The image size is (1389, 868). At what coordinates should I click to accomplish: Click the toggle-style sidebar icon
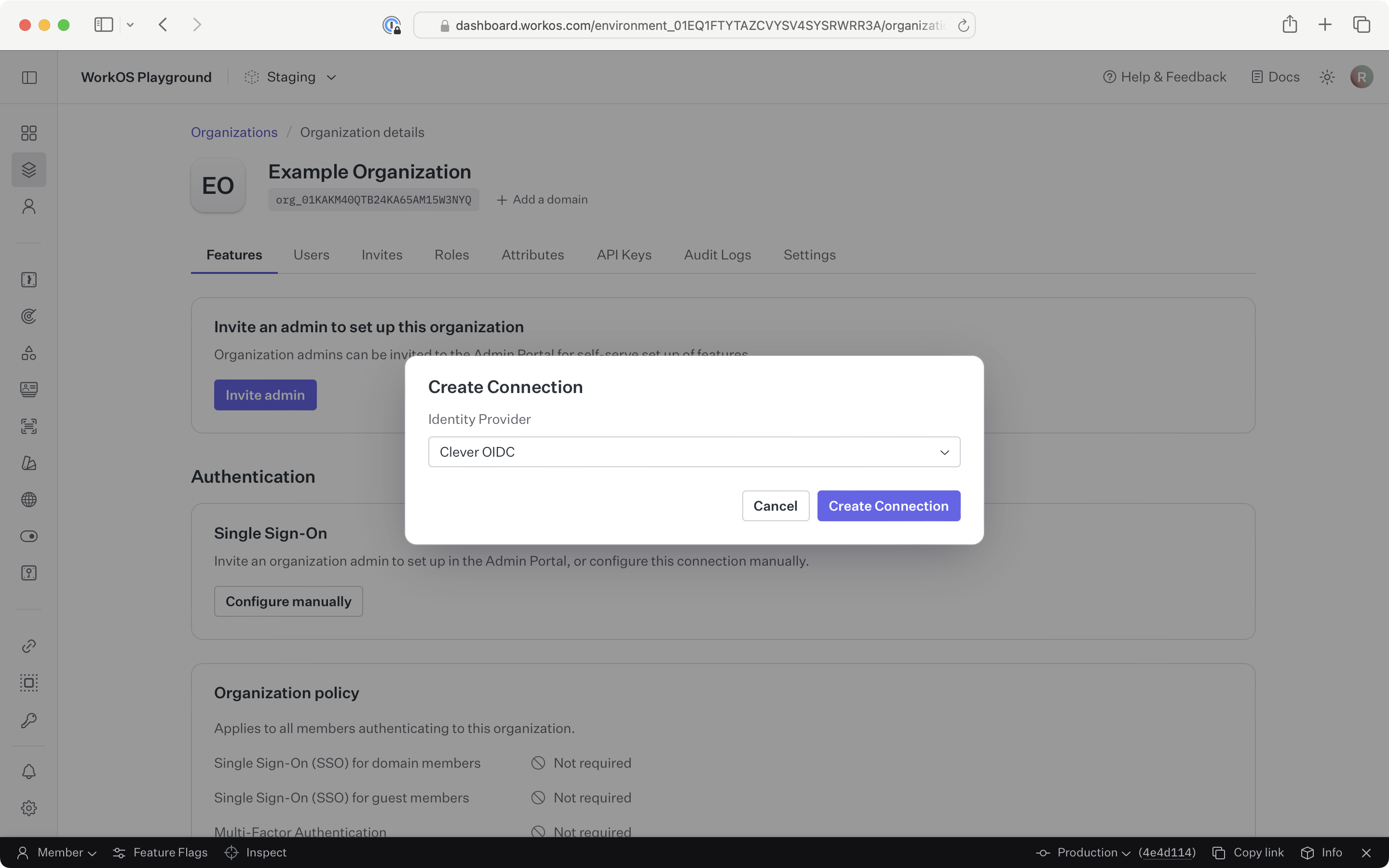pyautogui.click(x=29, y=536)
